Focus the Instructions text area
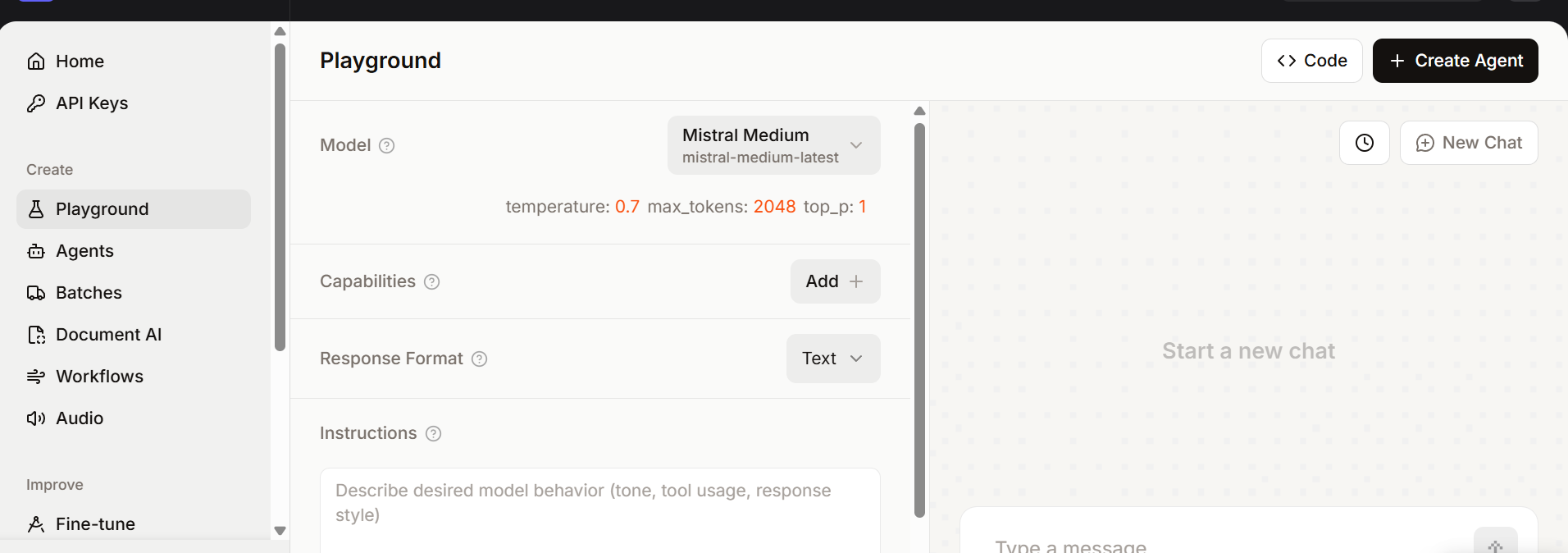This screenshot has width=1568, height=553. tap(599, 510)
